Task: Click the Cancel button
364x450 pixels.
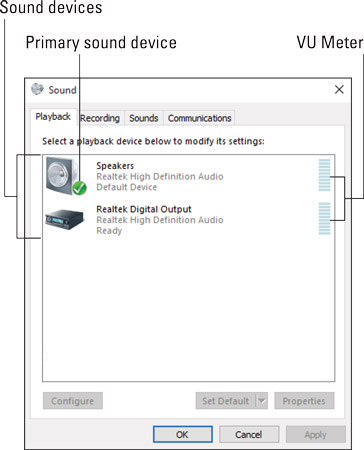Action: pos(249,434)
